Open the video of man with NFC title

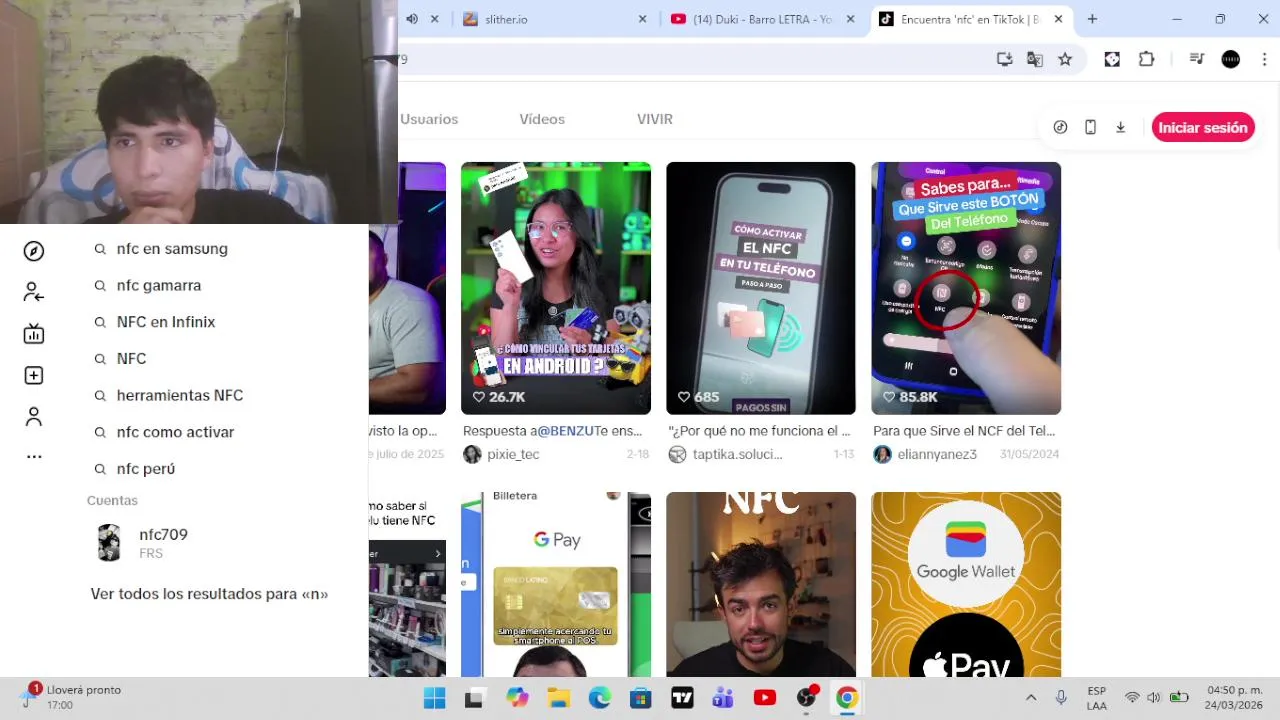click(x=761, y=584)
